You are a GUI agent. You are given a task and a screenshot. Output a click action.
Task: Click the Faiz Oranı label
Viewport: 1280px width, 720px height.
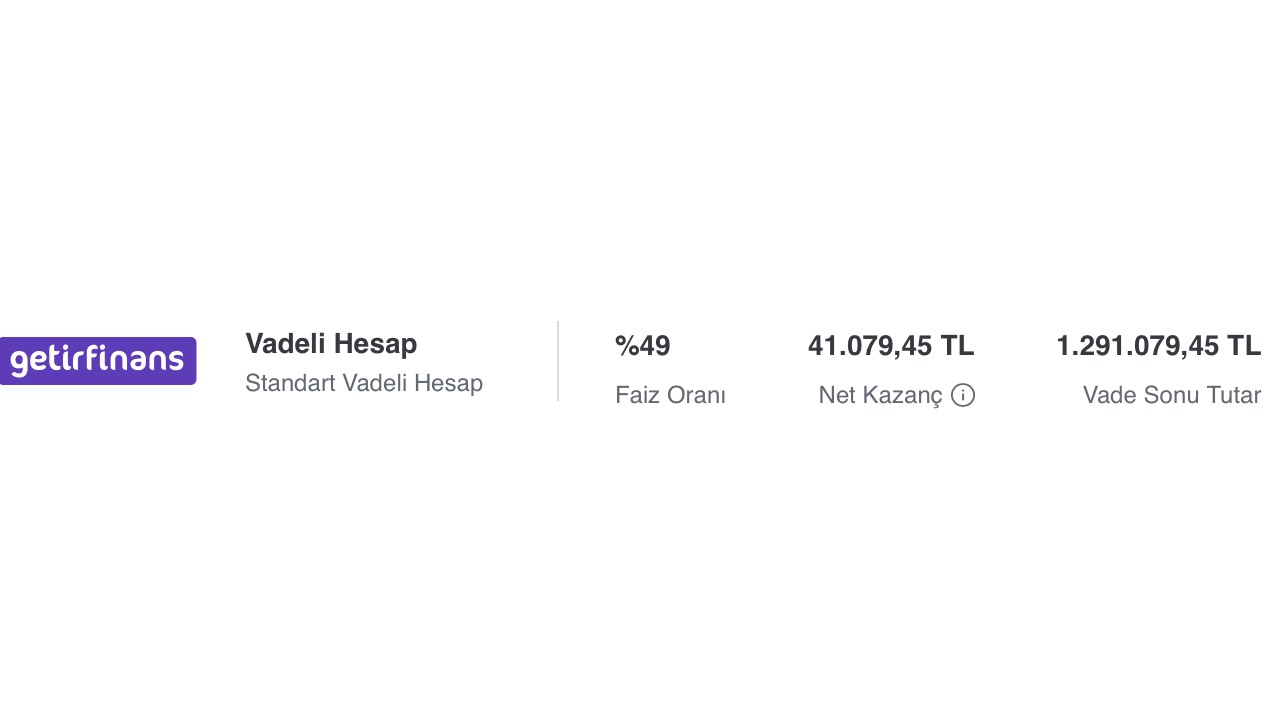point(670,395)
